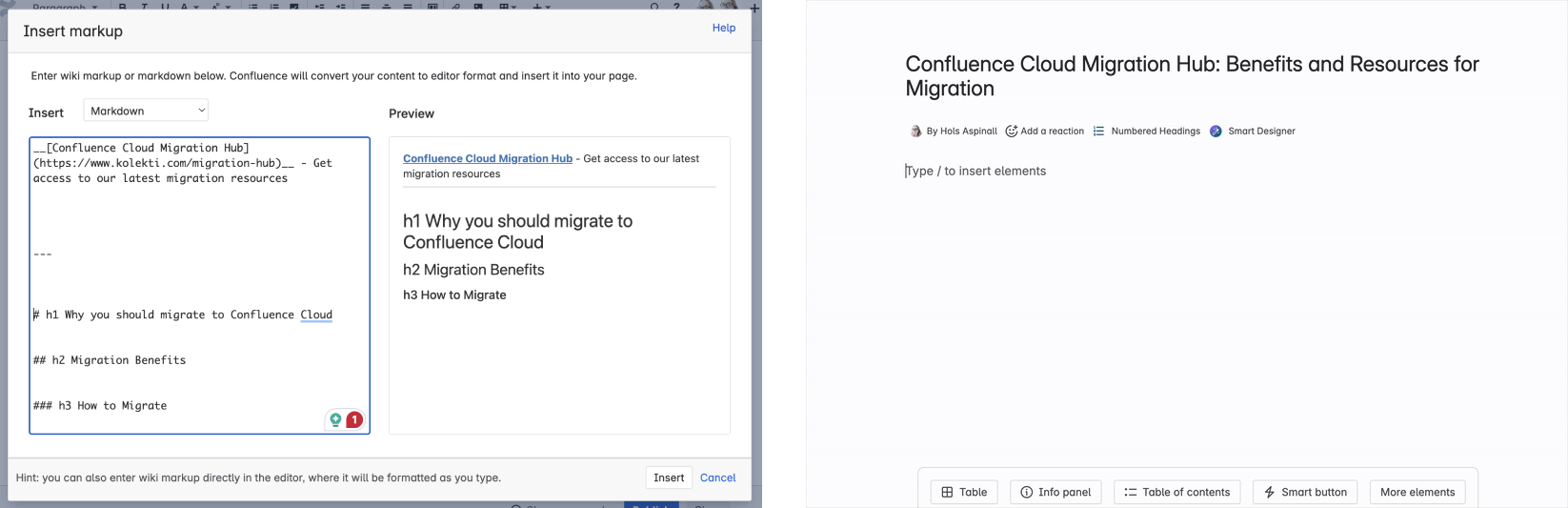
Task: Click the search magnifier icon in the editor toolbar
Action: [x=654, y=7]
